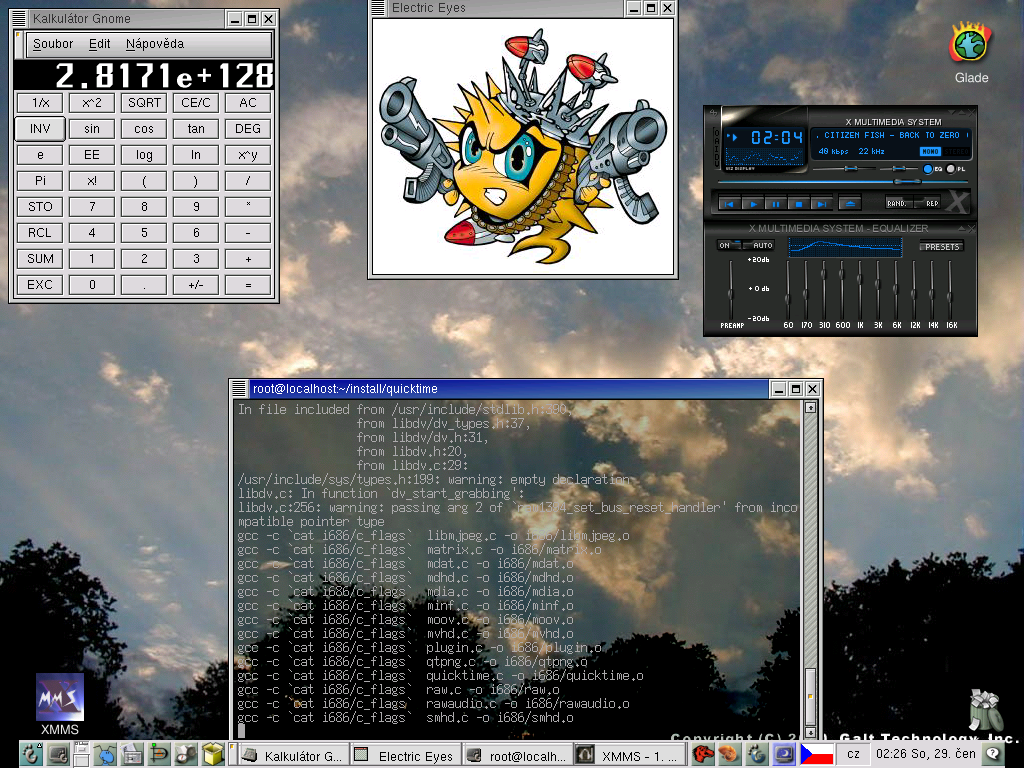The height and width of the screenshot is (768, 1024).
Task: Open the Soubor menu in calculator
Action: (x=53, y=44)
